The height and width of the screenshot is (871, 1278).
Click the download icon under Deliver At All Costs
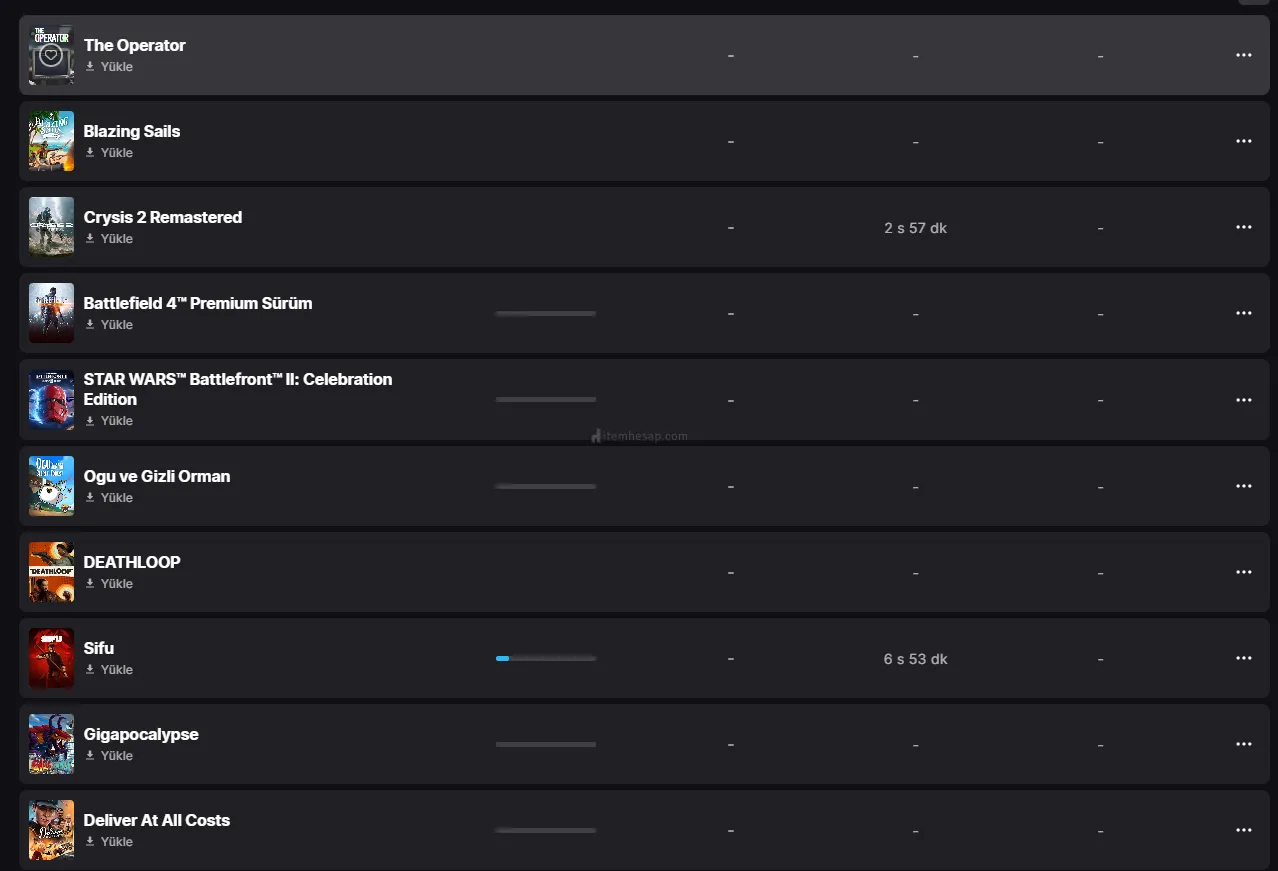(90, 842)
